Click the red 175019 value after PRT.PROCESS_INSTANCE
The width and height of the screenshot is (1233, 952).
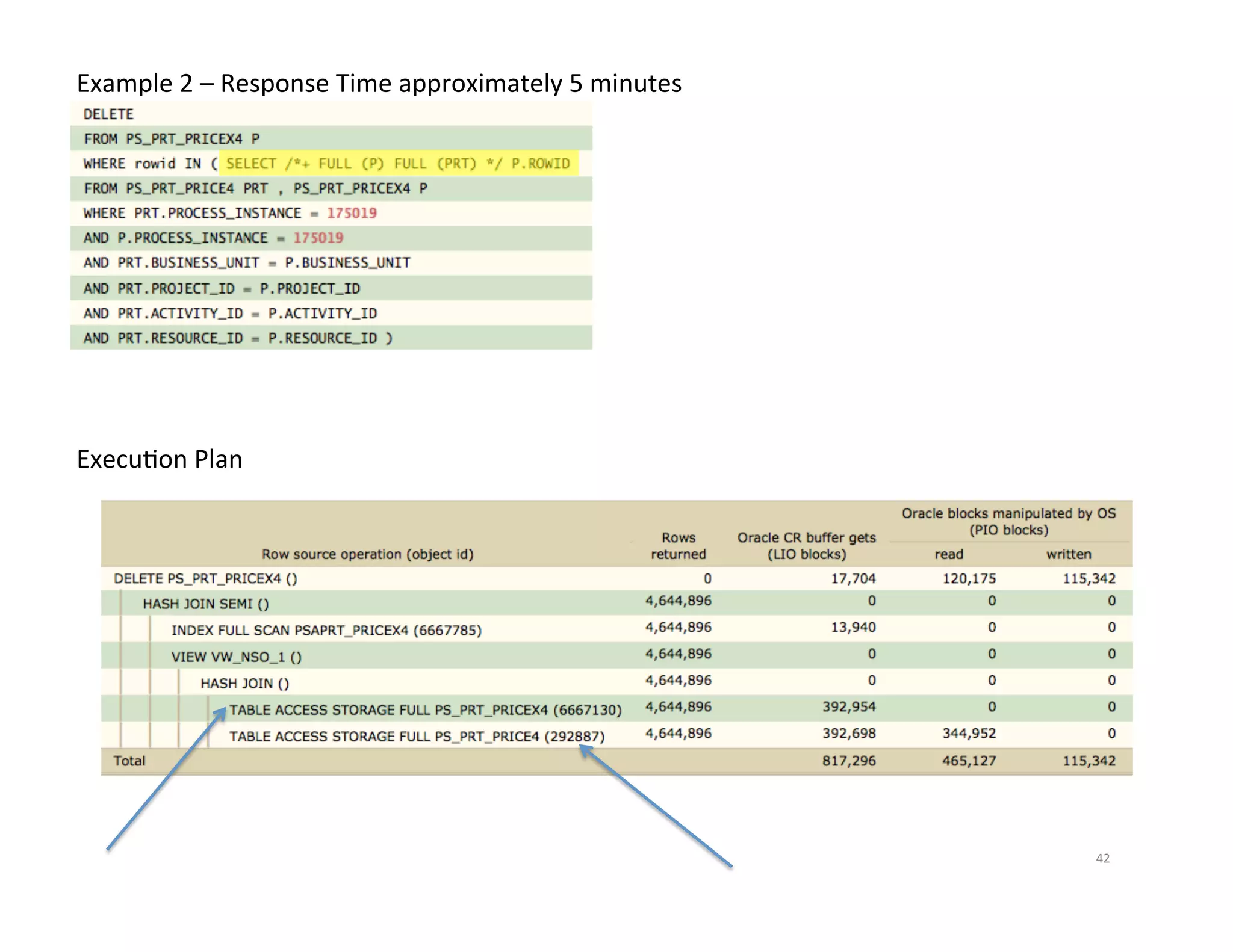(352, 213)
